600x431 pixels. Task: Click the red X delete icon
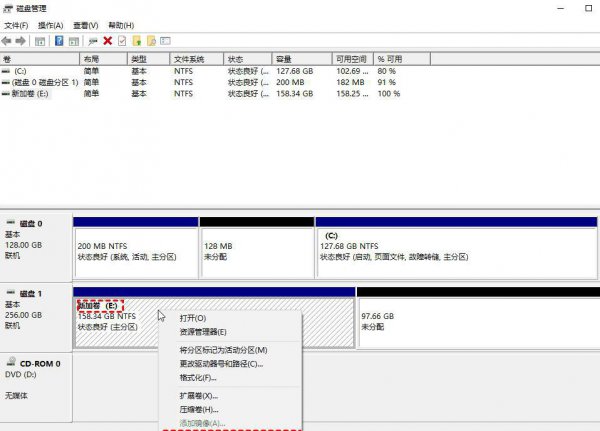pos(108,41)
